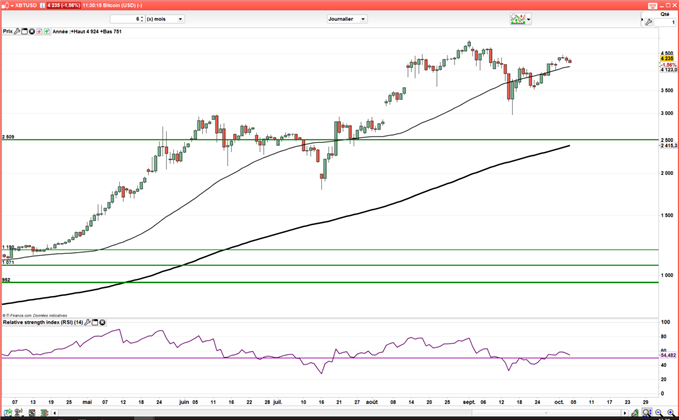
Task: Click the red plus indicator icon
Action: click(39, 32)
